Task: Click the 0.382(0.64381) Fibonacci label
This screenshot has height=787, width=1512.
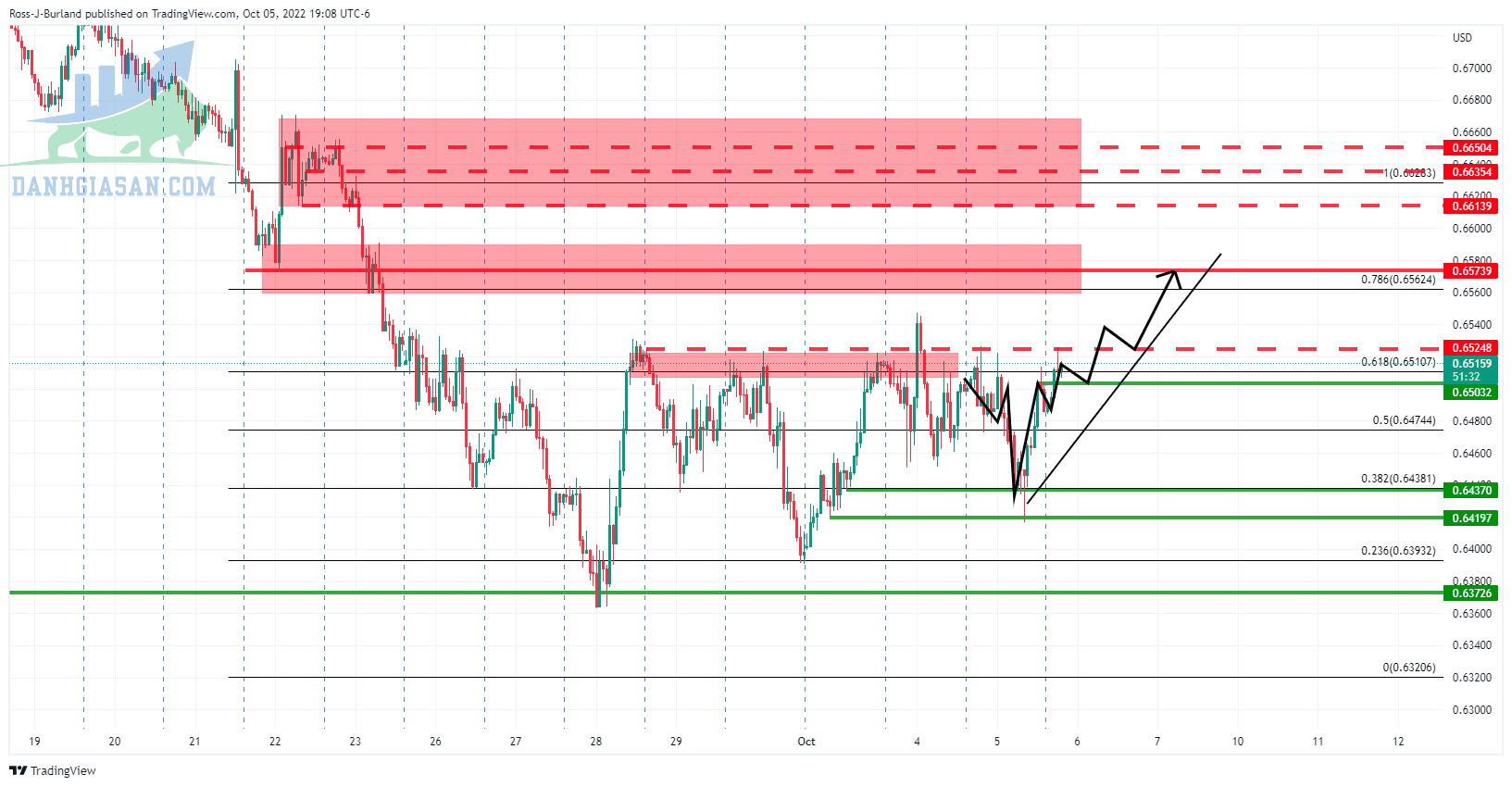Action: 1398,479
